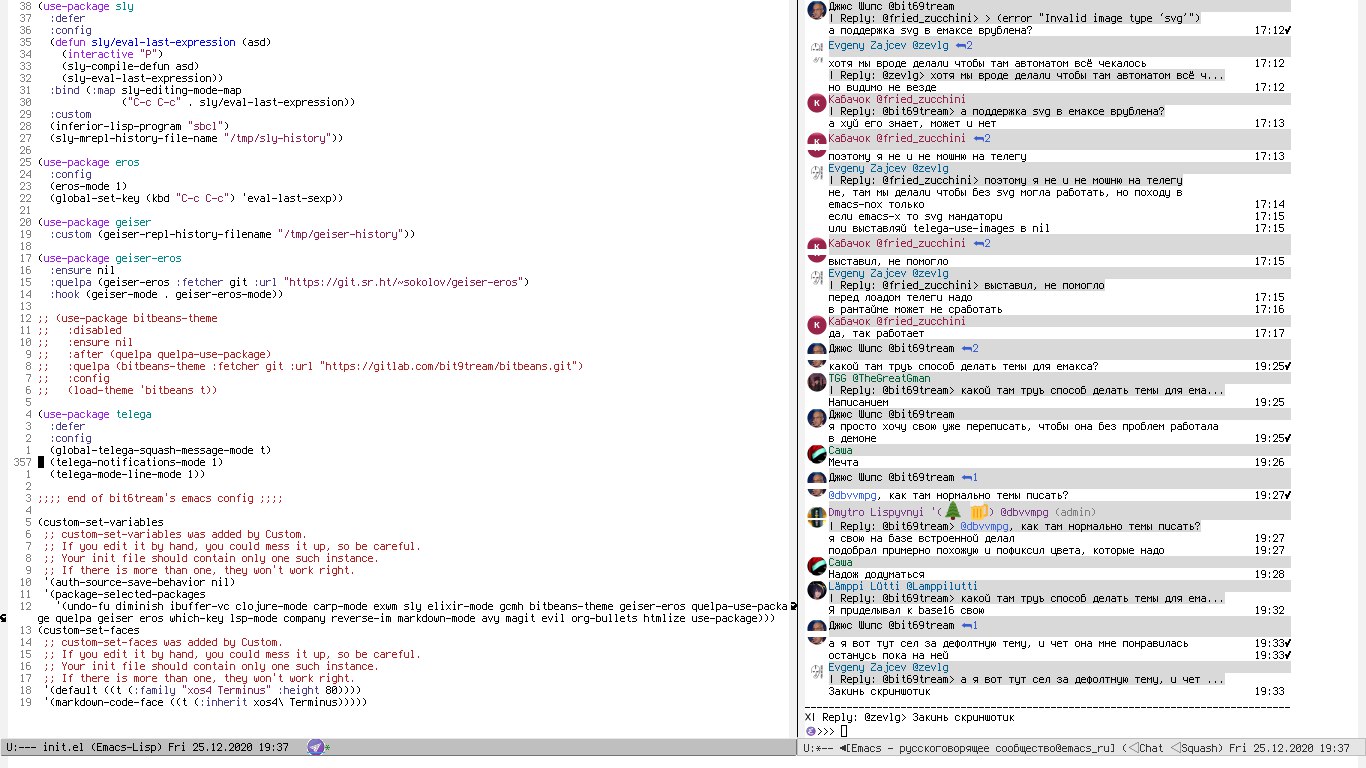
Task: Open replies icon beside Evgeny Zajcev at 17:12
Action: [964, 46]
